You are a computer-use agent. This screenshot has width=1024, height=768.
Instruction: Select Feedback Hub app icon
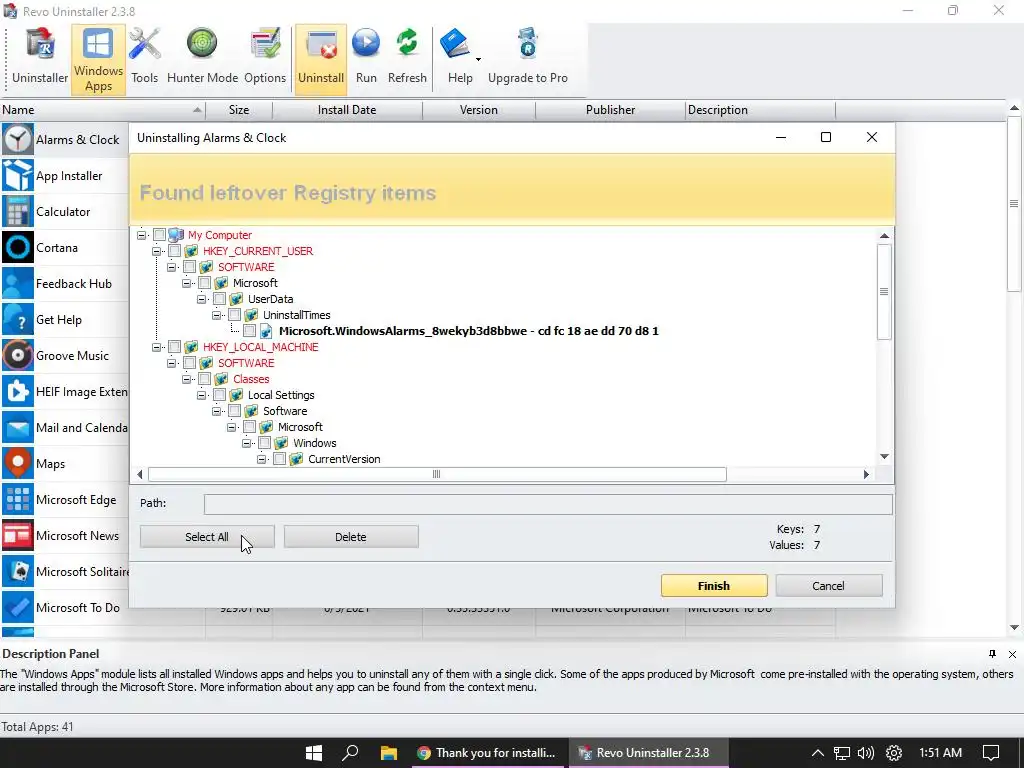coord(18,283)
